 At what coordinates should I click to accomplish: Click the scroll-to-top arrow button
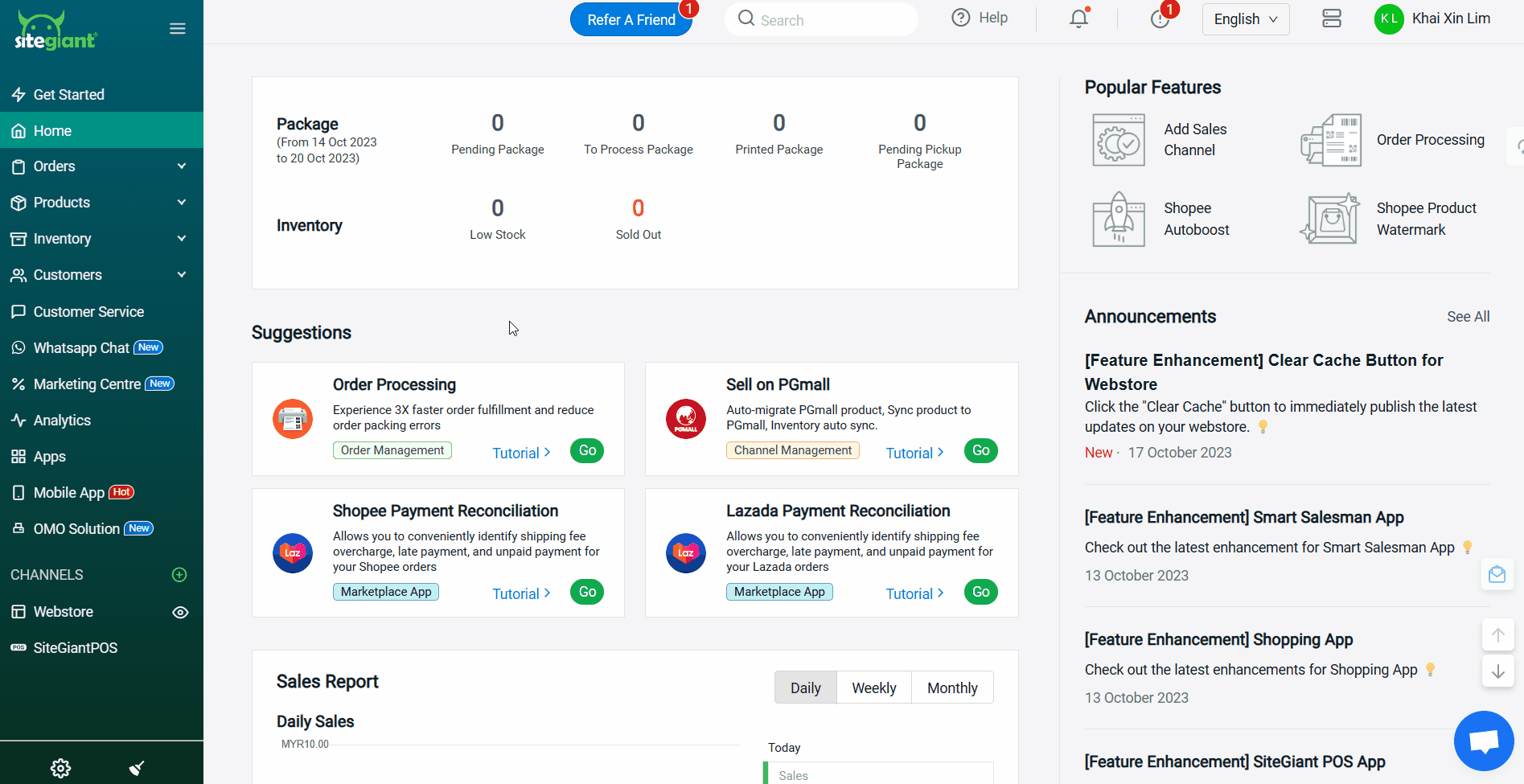point(1497,634)
